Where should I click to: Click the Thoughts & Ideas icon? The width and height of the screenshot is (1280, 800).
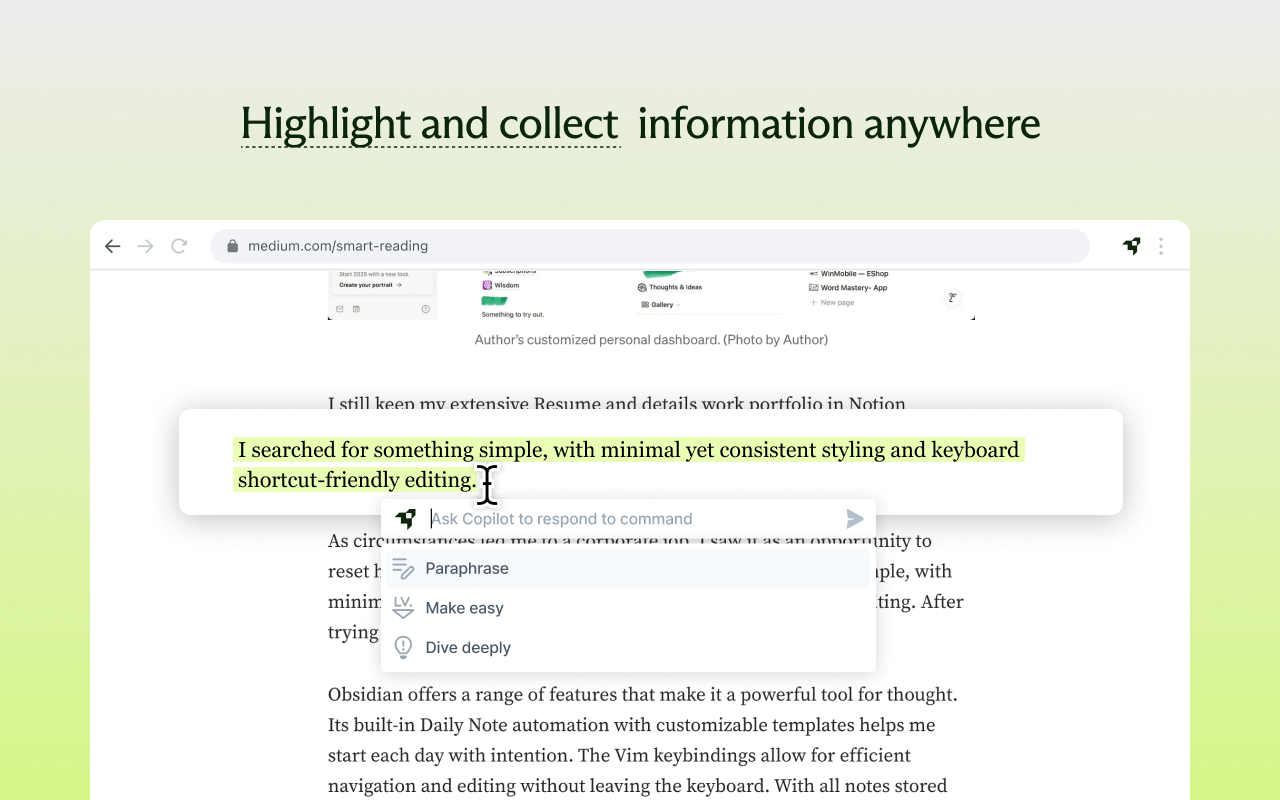[642, 287]
